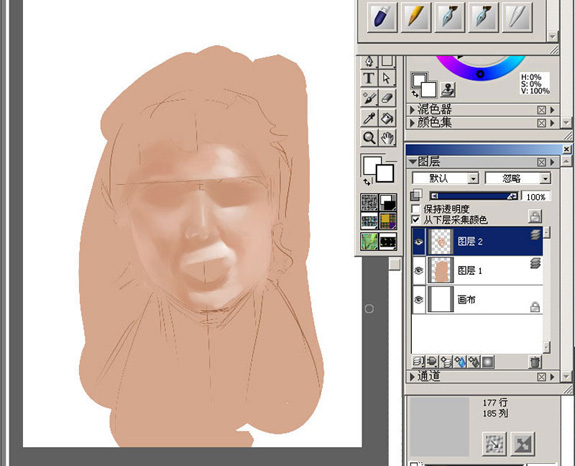Select the Text tool in toolbox
Screen dimensions: 575x466
(x=369, y=78)
